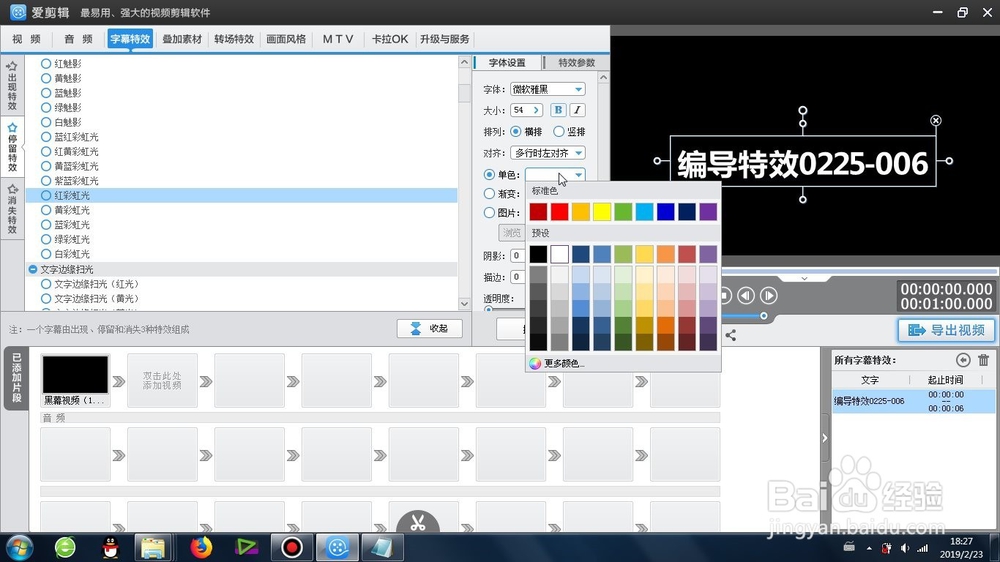
Task: Select the 蓝红彩虹光 effect radio
Action: coord(46,137)
